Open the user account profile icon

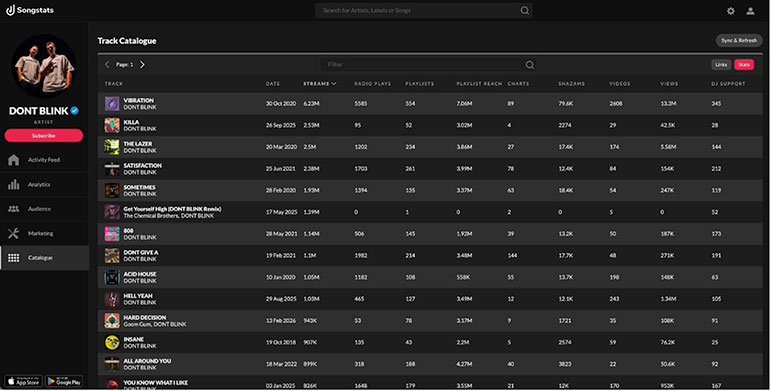click(750, 11)
